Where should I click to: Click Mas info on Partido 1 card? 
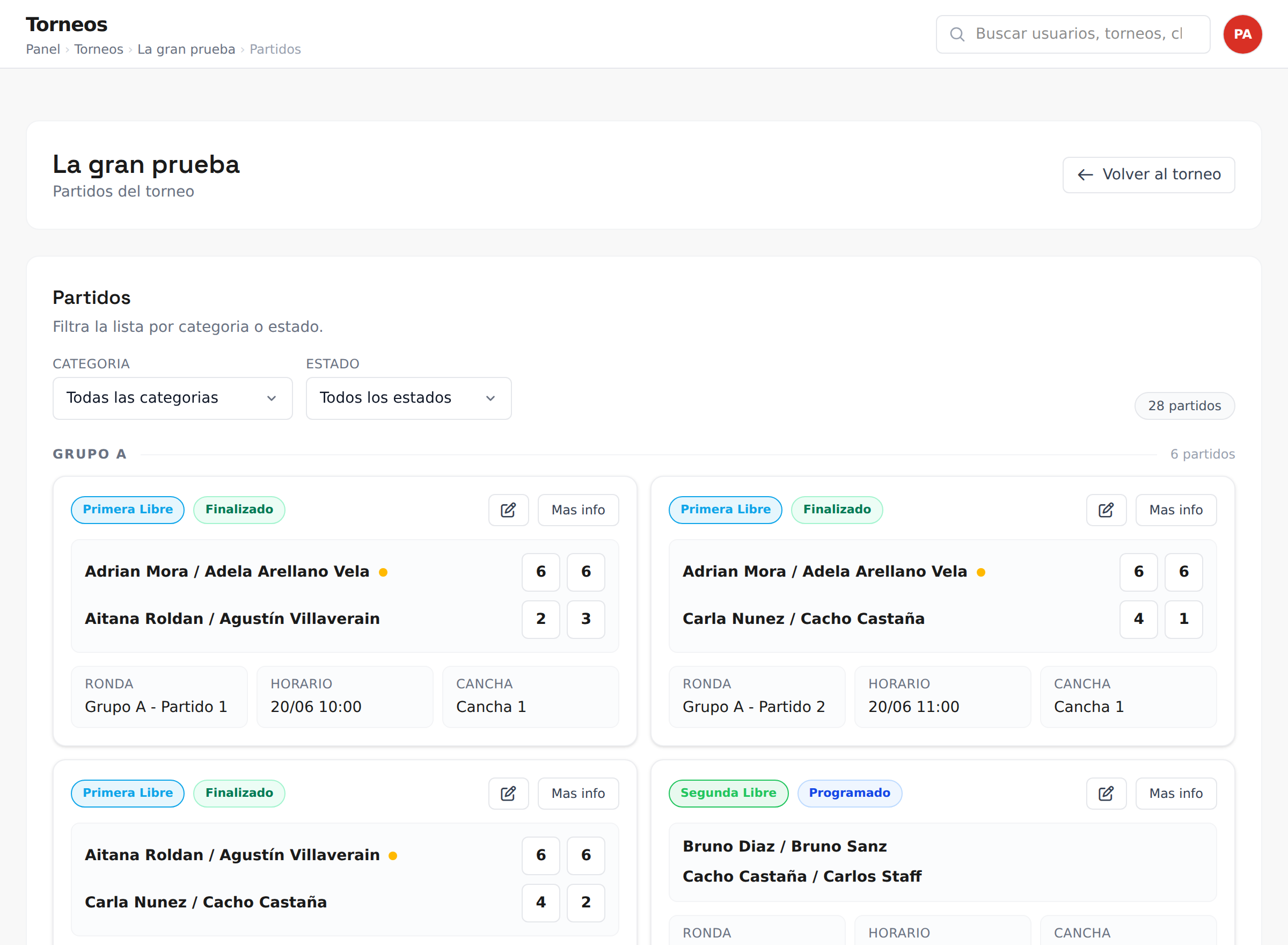578,510
